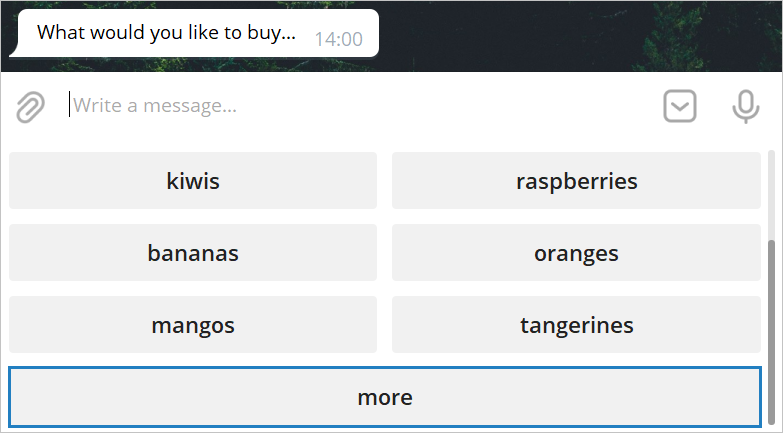Pick tangerines from the keyboard
This screenshot has width=783, height=433.
pyautogui.click(x=576, y=325)
